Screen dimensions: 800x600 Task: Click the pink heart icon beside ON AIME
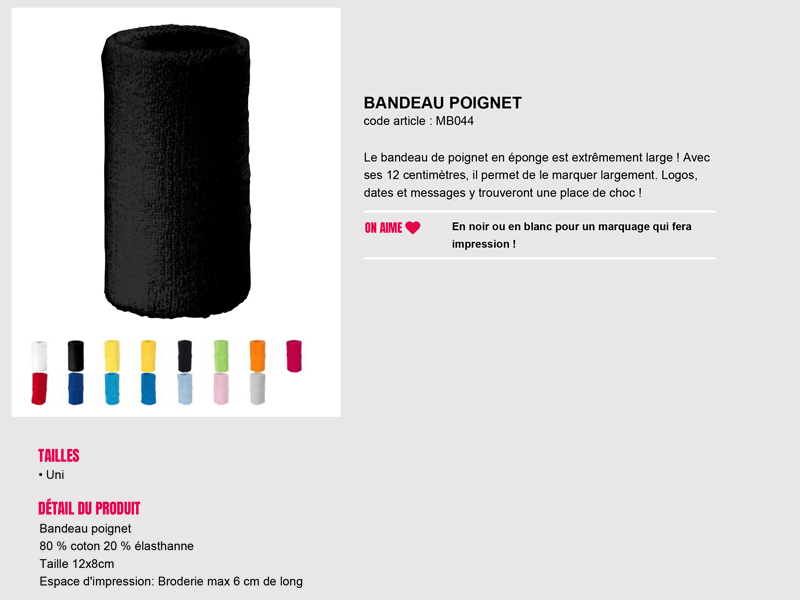point(413,228)
